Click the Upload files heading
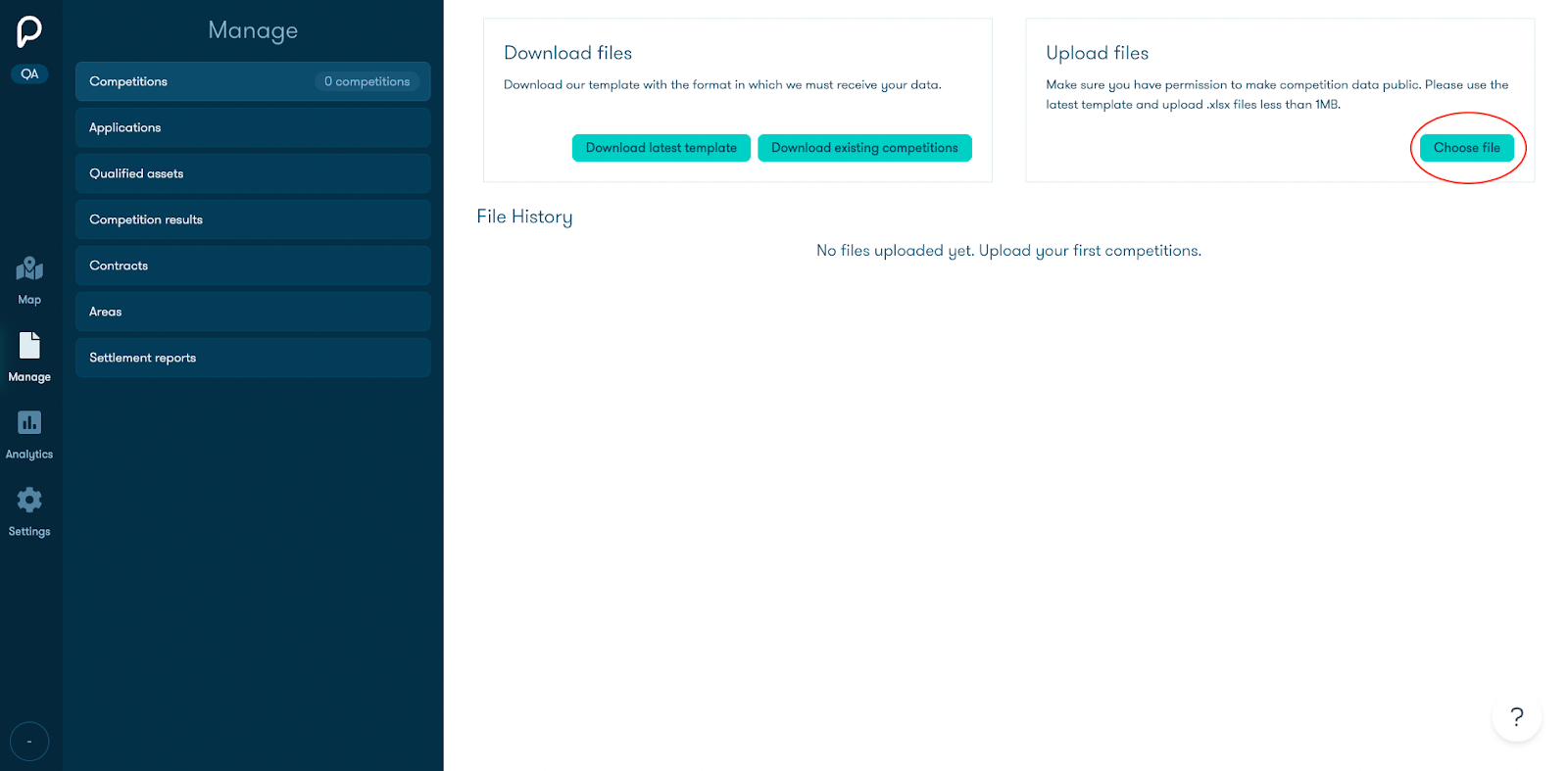 (1097, 53)
